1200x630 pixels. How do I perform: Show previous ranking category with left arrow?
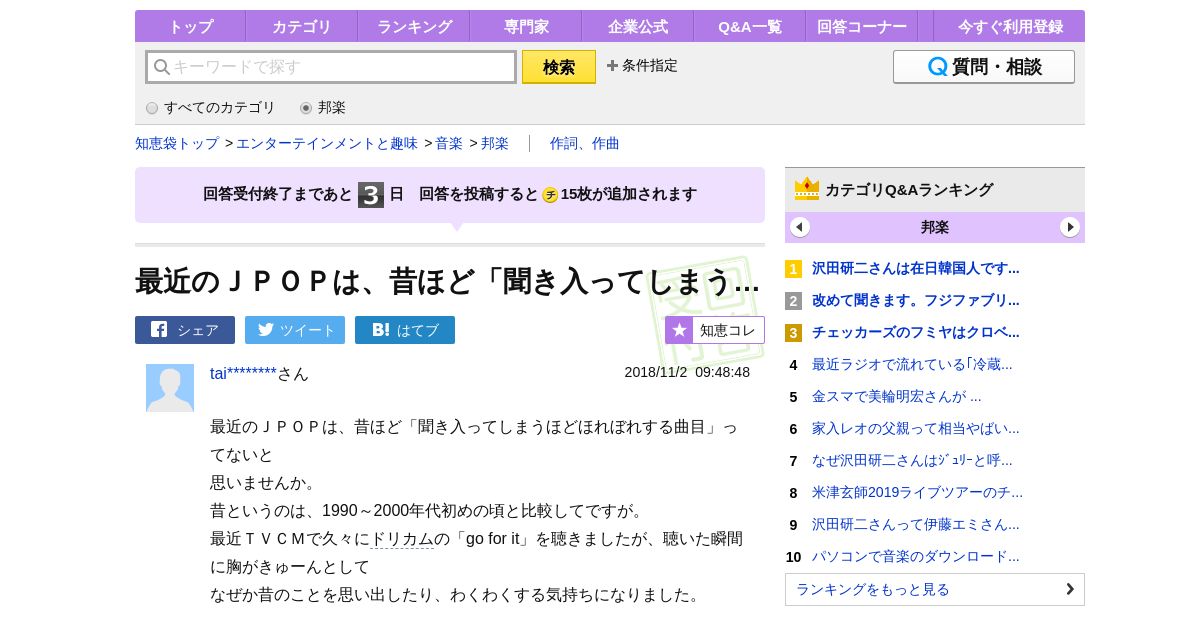pyautogui.click(x=800, y=227)
